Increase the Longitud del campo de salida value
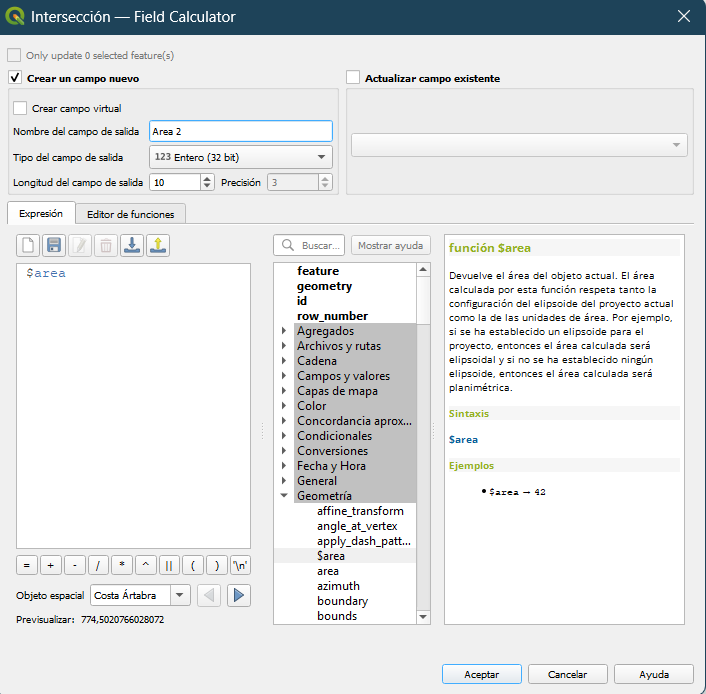 [x=207, y=178]
